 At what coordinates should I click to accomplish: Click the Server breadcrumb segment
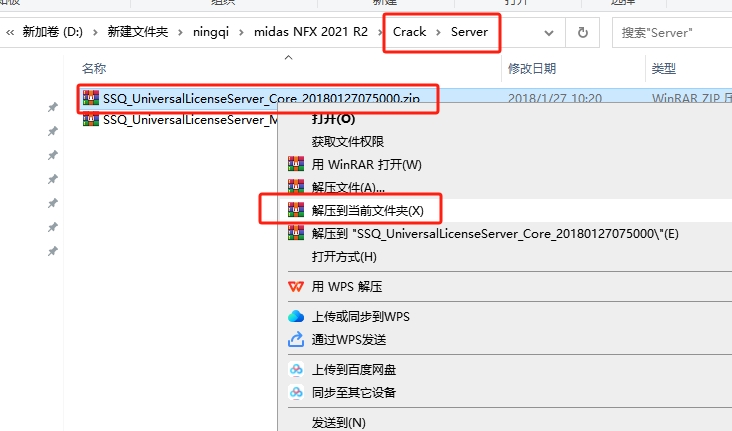(x=469, y=32)
